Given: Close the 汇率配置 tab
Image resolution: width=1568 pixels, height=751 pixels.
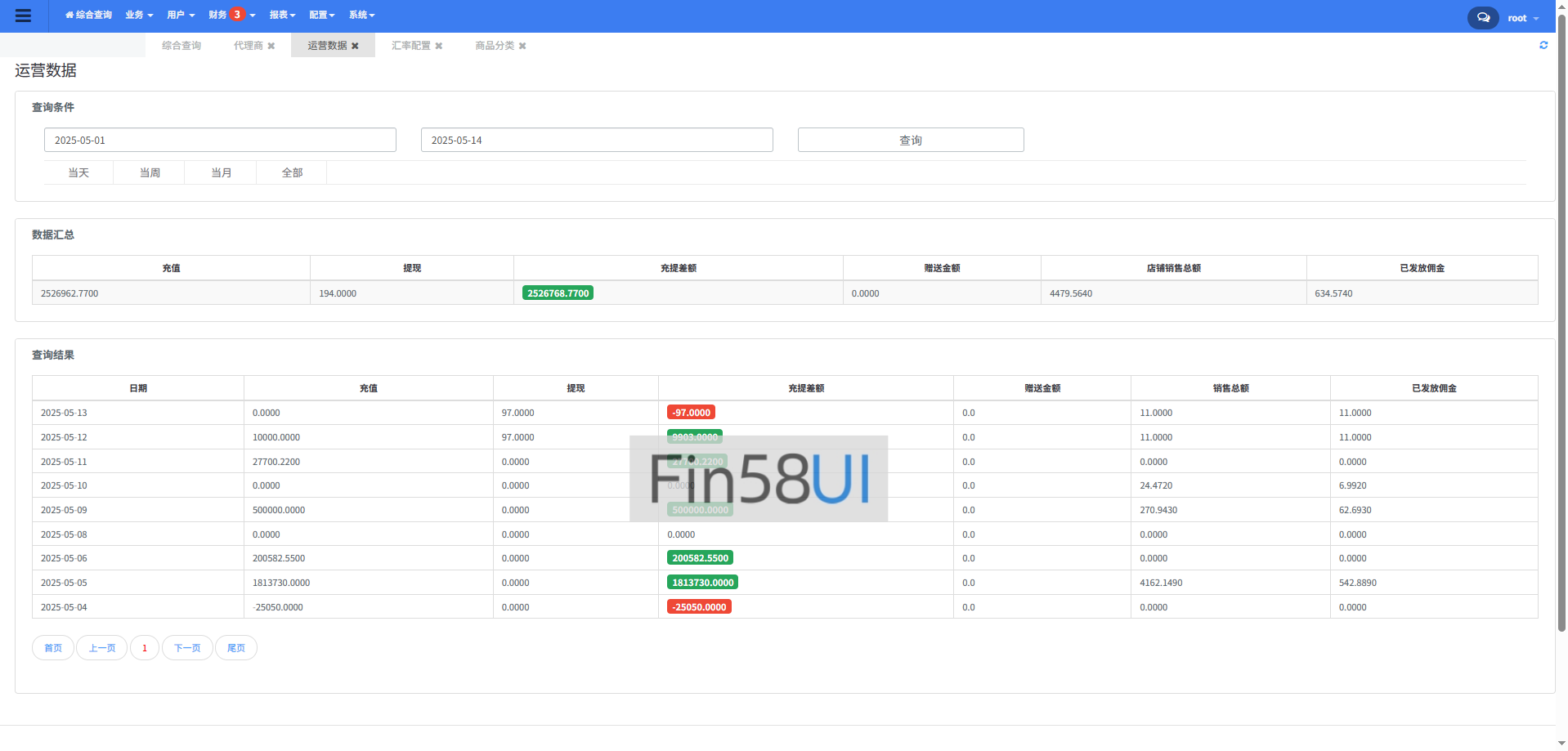Looking at the screenshot, I should (x=439, y=46).
